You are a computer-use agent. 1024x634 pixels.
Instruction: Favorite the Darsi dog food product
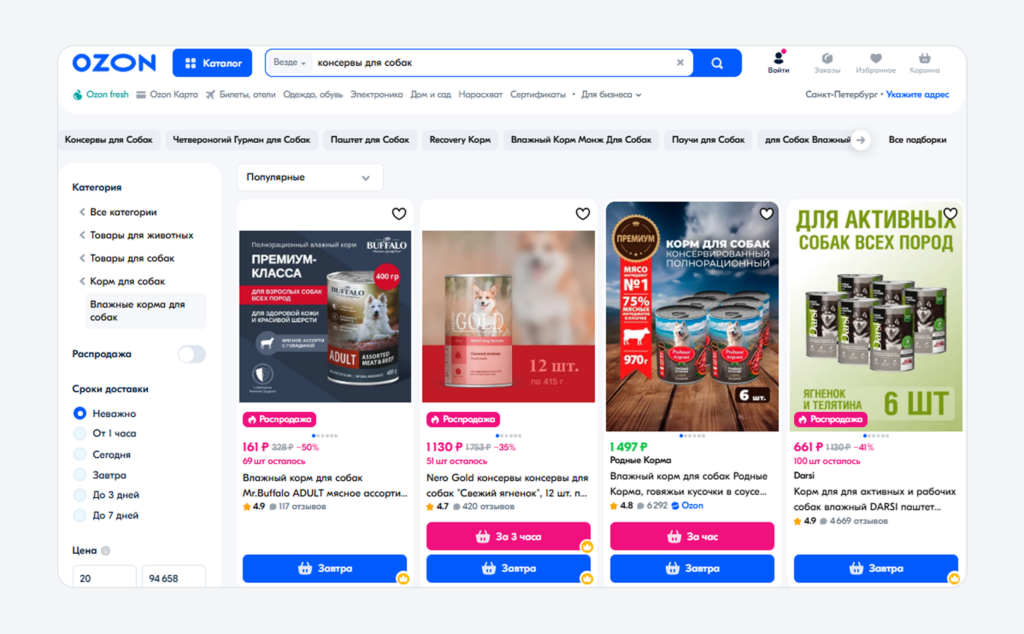click(x=950, y=214)
